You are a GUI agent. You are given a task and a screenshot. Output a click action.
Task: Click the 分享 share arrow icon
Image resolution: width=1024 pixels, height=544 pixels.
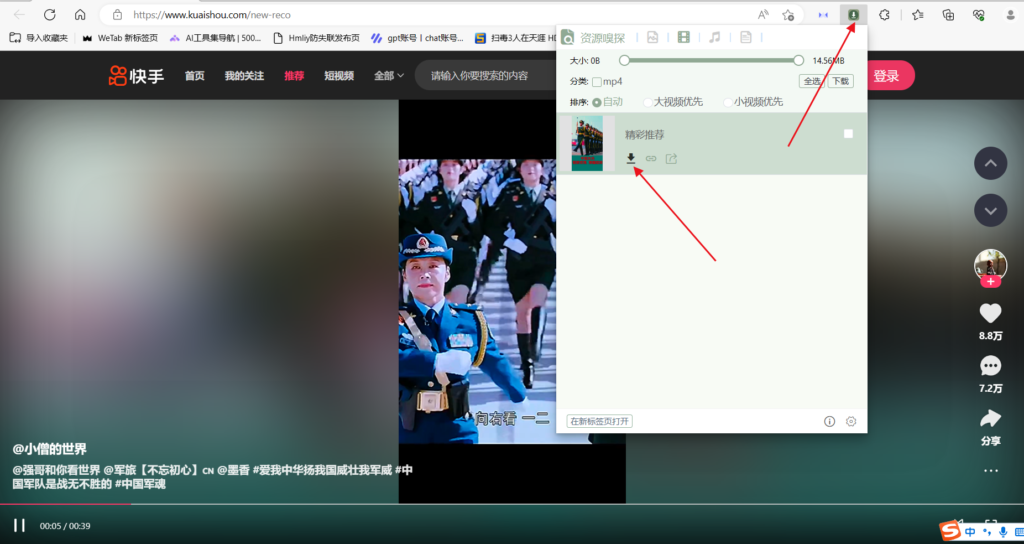click(x=990, y=418)
